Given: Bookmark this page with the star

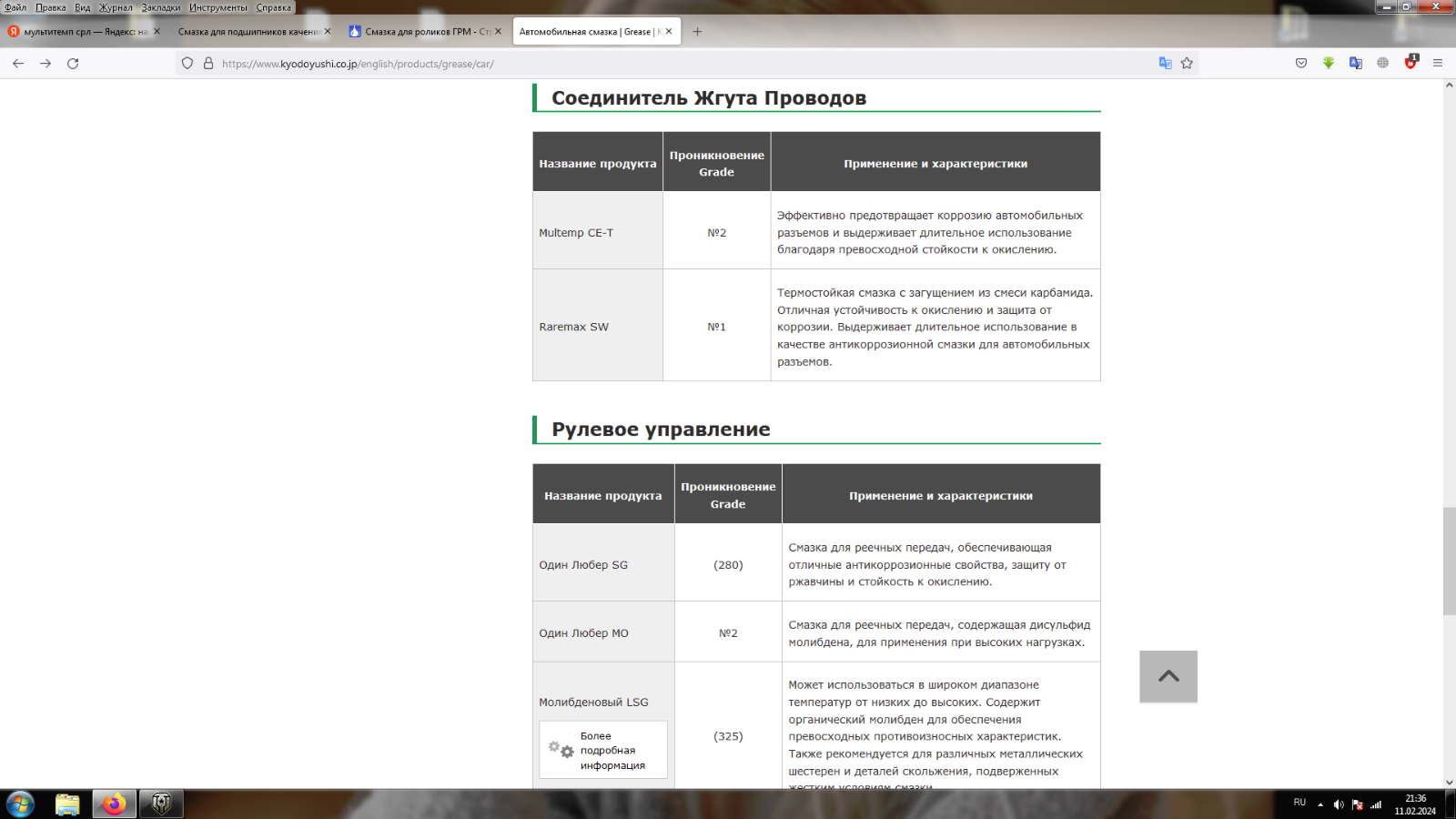Looking at the screenshot, I should click(x=1187, y=63).
